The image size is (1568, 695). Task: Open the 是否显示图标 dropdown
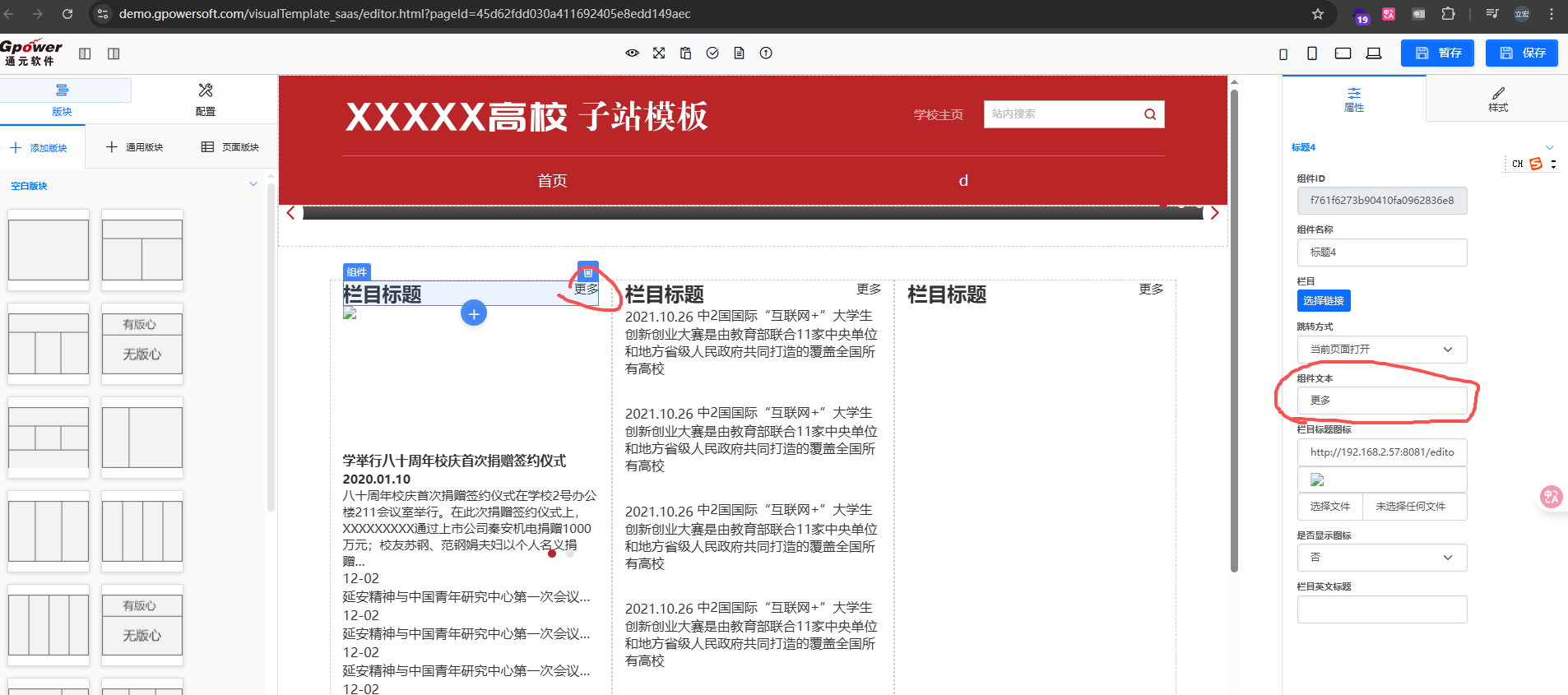[1382, 558]
